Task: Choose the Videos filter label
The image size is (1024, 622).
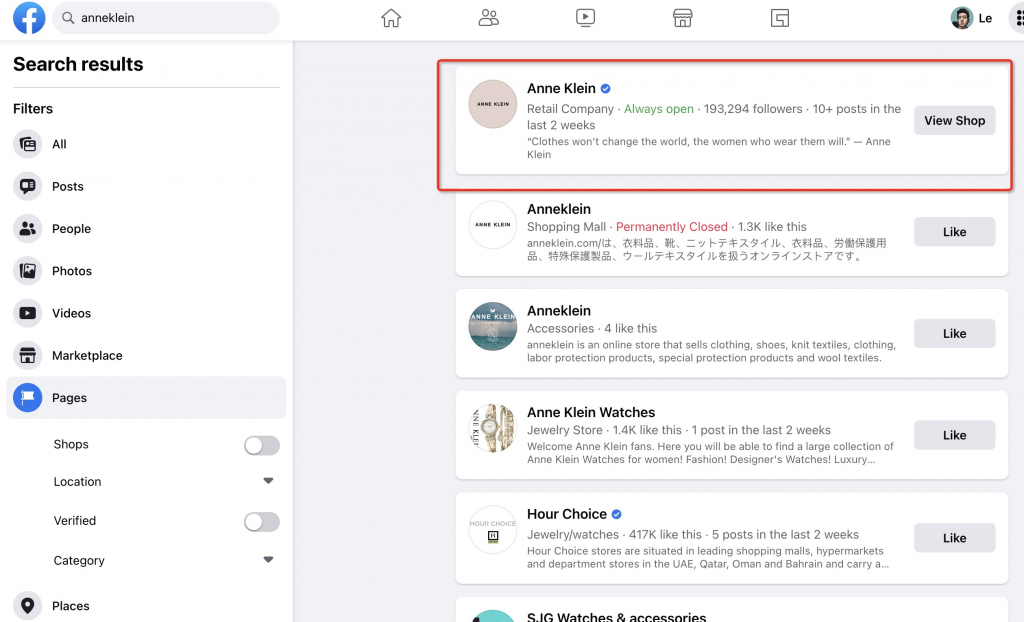Action: (x=71, y=313)
